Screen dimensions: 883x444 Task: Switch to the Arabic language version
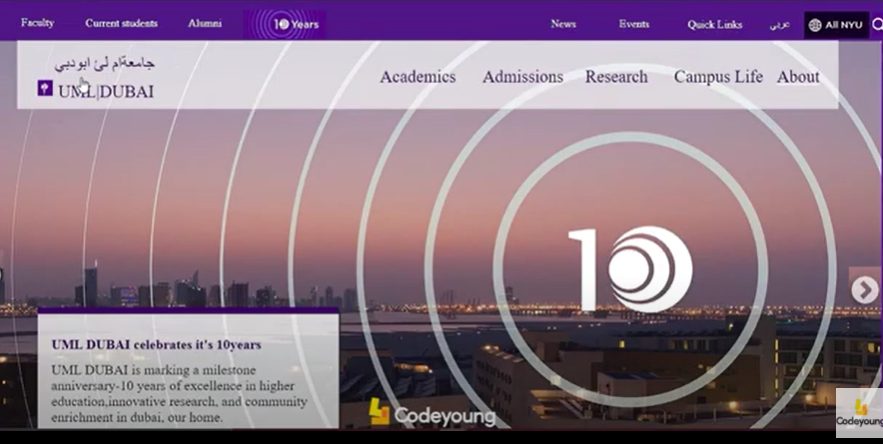click(x=780, y=25)
